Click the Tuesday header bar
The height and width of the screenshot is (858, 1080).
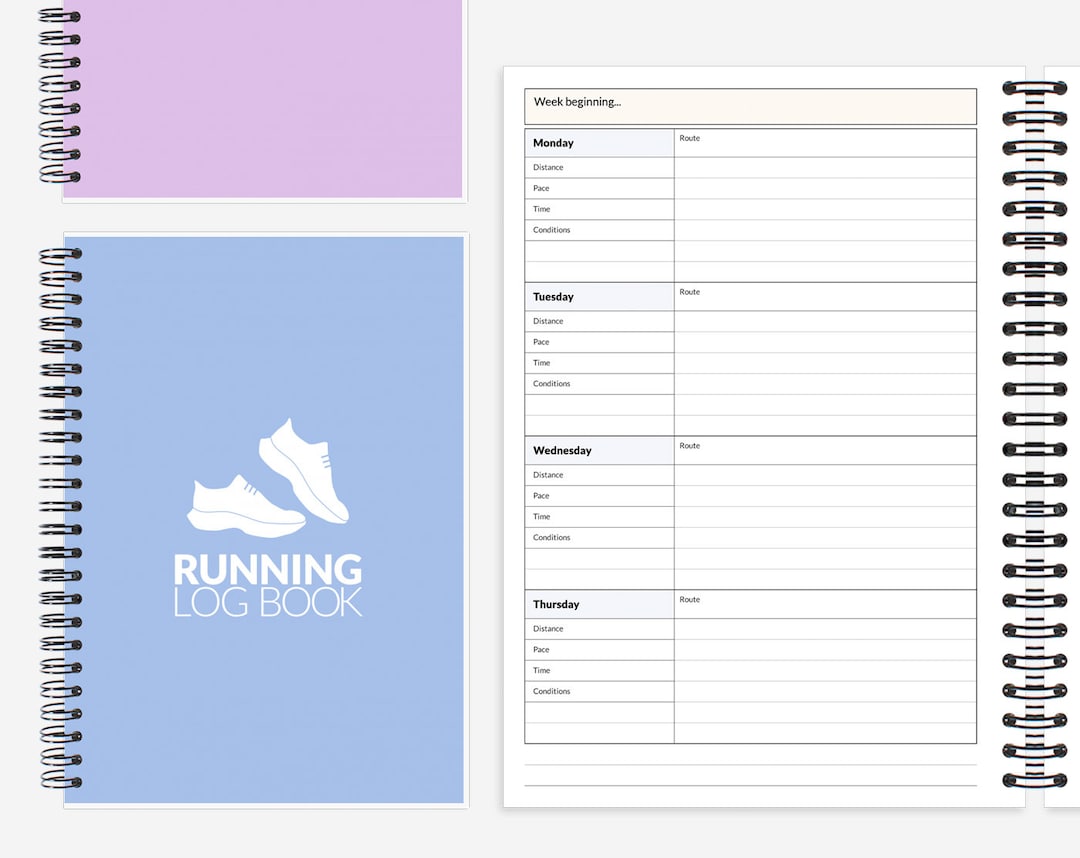point(598,296)
